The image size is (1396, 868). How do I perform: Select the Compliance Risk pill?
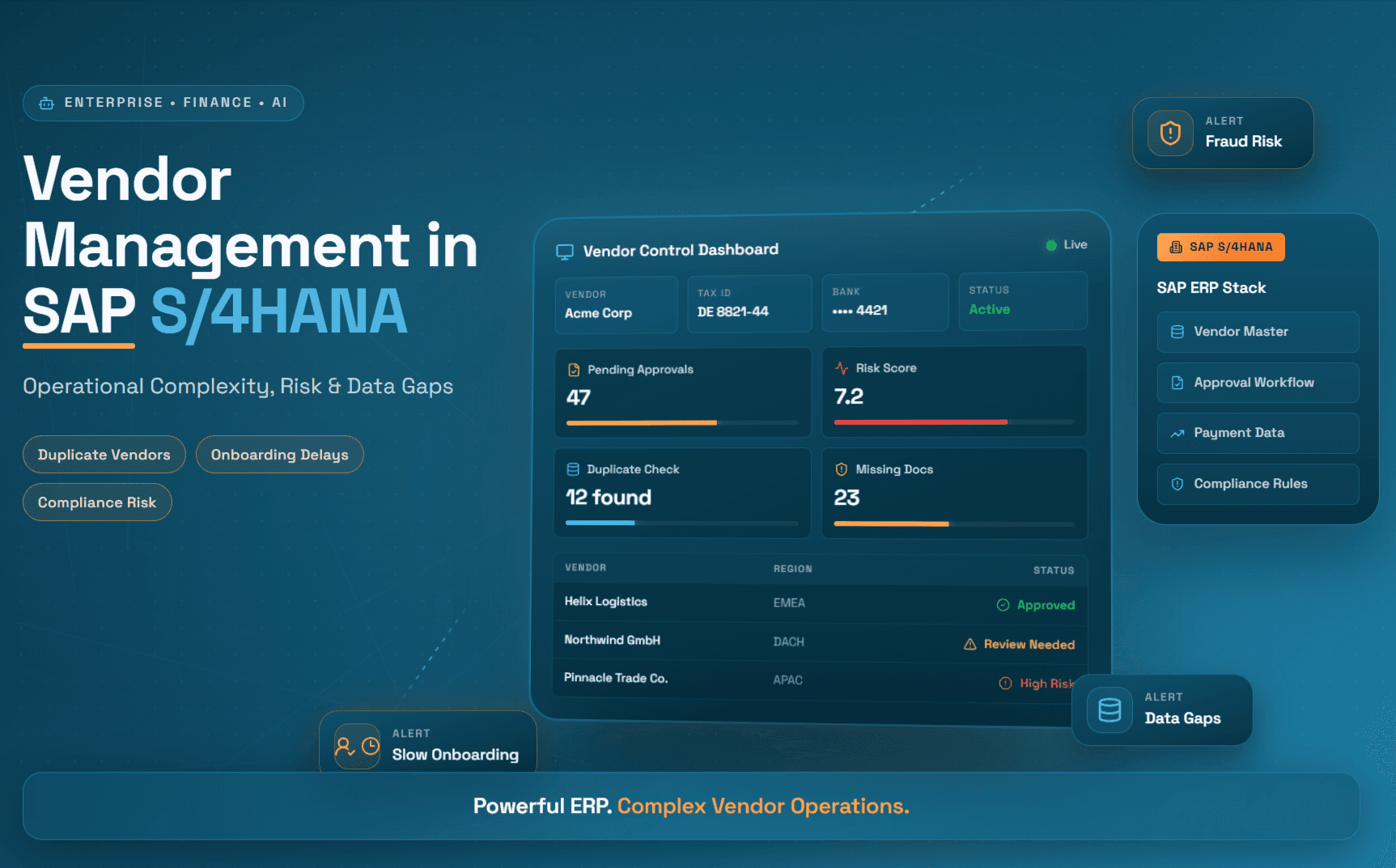[x=97, y=502]
